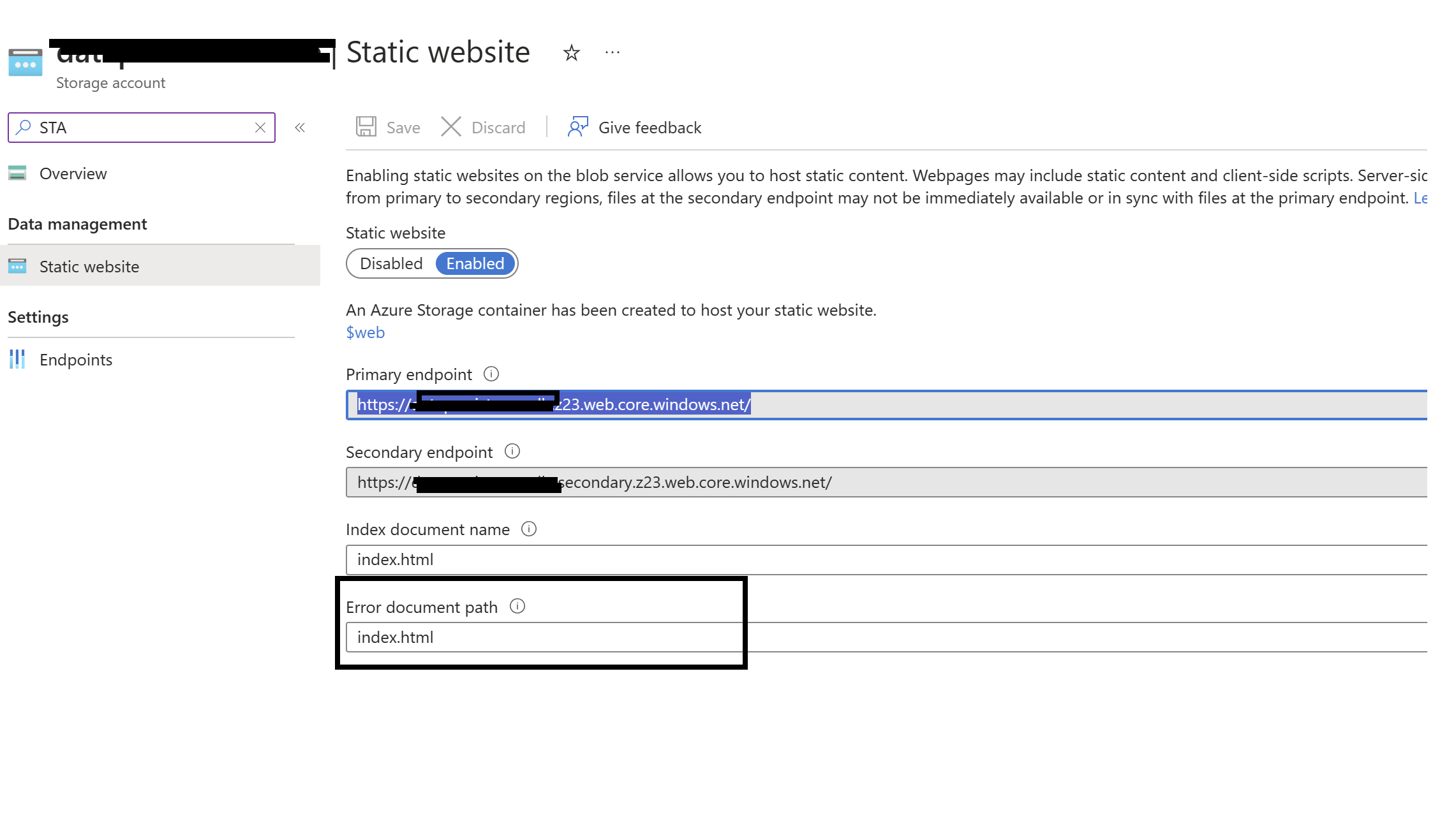The height and width of the screenshot is (817, 1456).
Task: Click the Discard button label
Action: tap(498, 128)
